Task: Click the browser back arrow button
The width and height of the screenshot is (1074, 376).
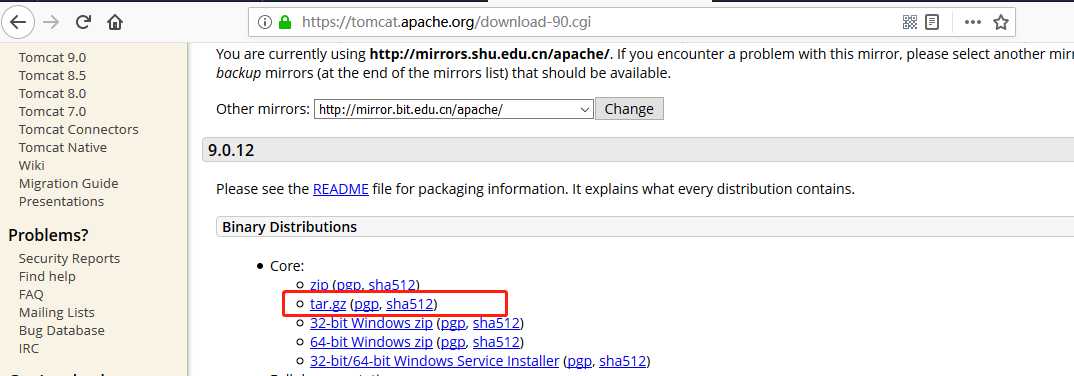Action: coord(18,23)
